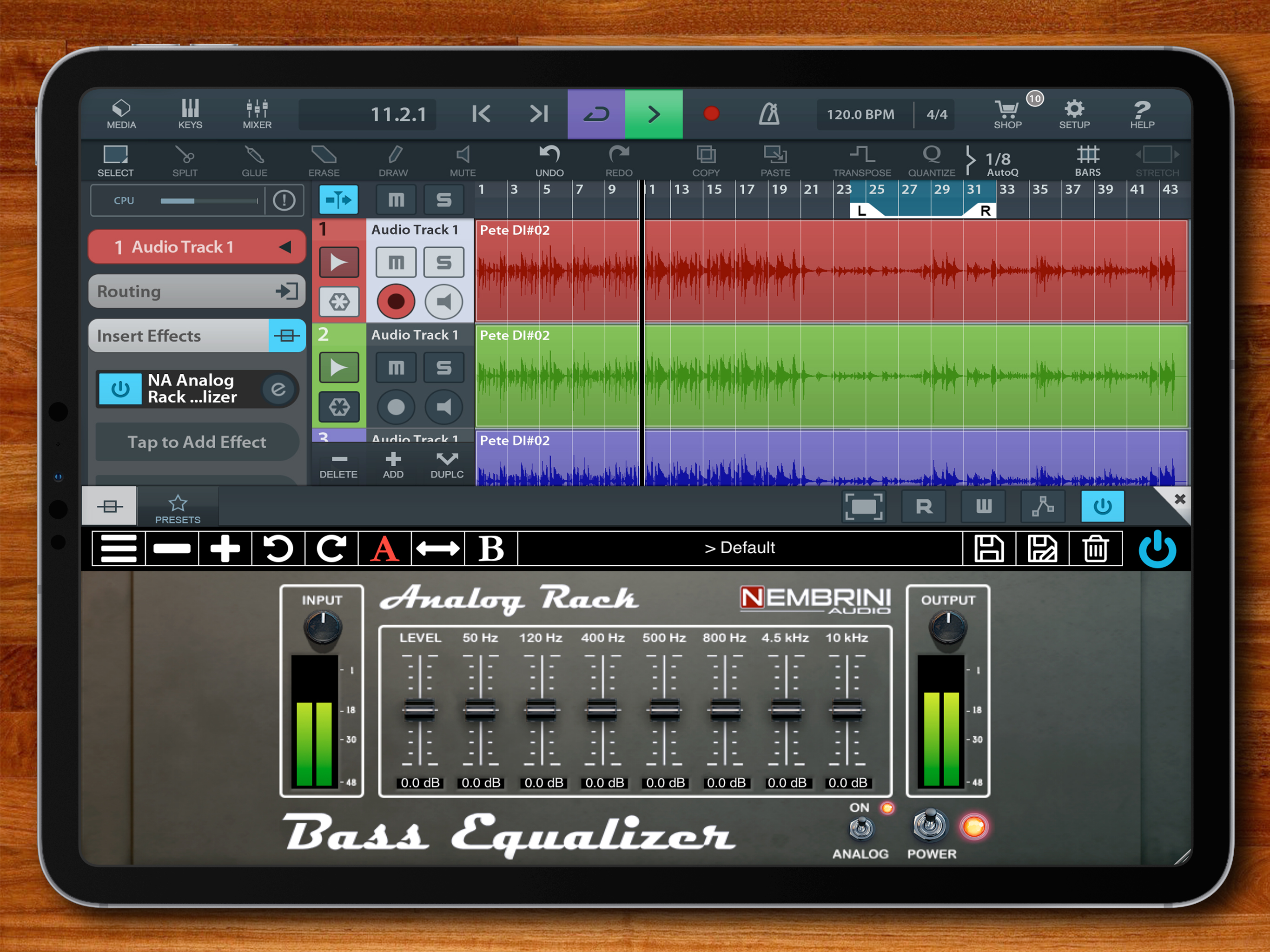The image size is (1270, 952).
Task: Delete preset with trash icon
Action: pos(1096,549)
